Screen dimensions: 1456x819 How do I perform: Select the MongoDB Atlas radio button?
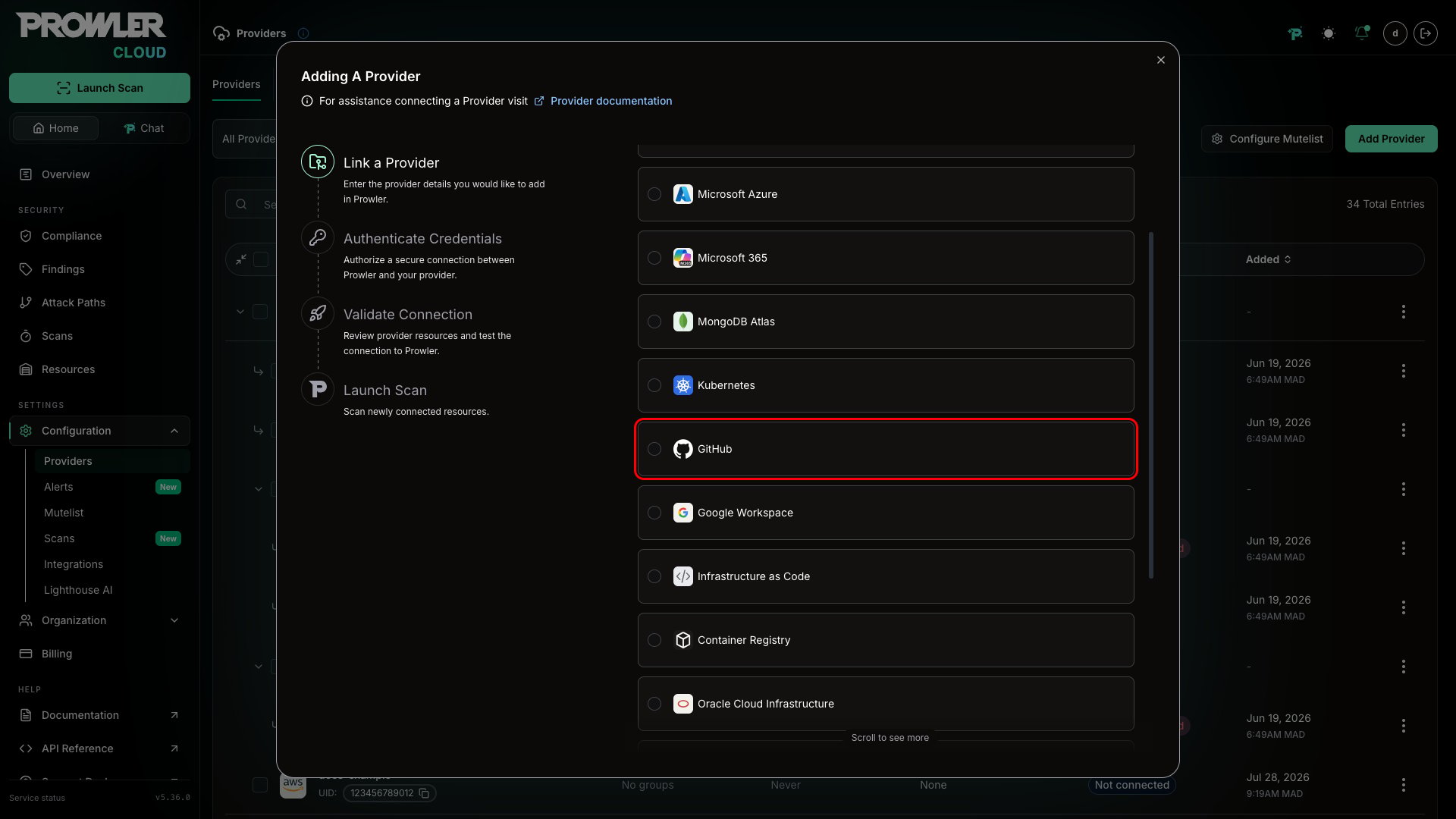(x=654, y=322)
